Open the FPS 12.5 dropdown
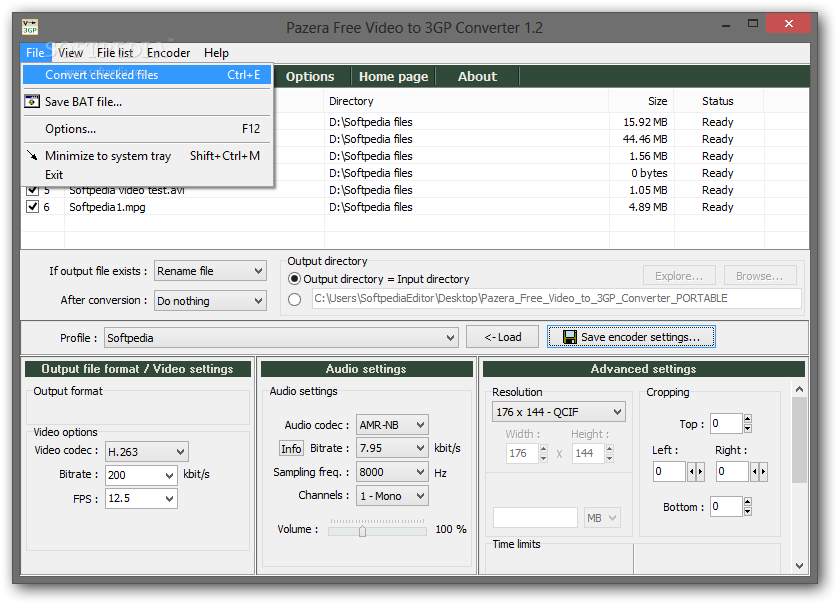Image resolution: width=838 pixels, height=604 pixels. point(141,499)
